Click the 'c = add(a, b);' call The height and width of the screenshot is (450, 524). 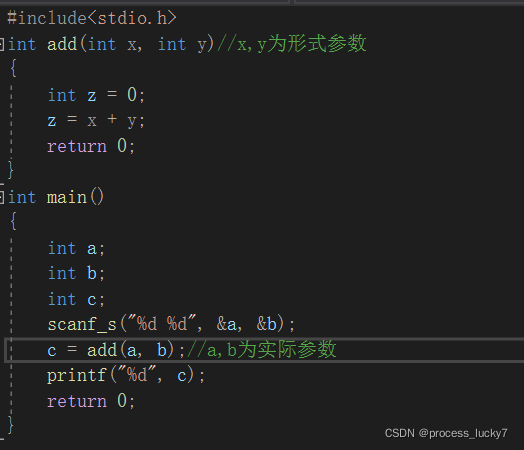[116, 350]
